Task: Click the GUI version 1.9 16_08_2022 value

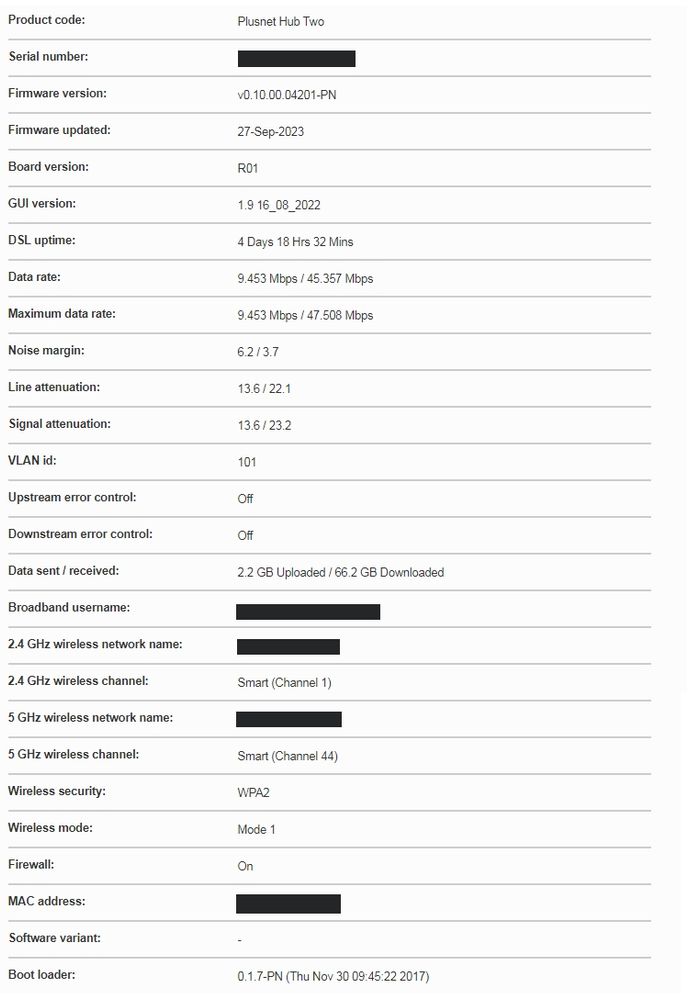Action: pos(279,205)
